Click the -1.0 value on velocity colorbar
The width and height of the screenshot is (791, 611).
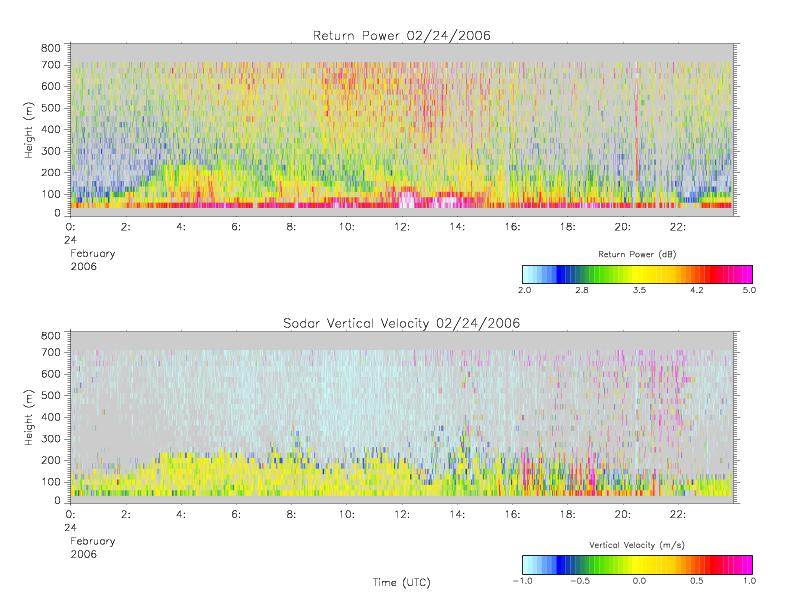(x=523, y=581)
